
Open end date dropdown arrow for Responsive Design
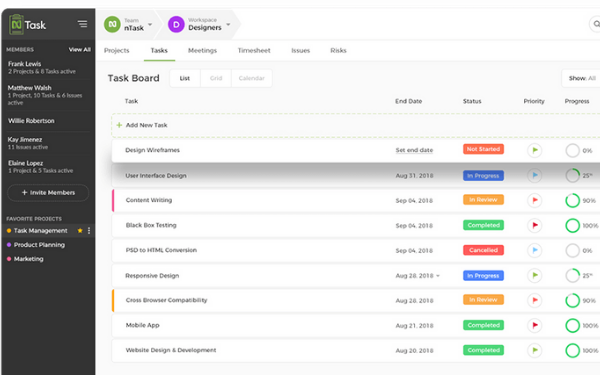[438, 276]
